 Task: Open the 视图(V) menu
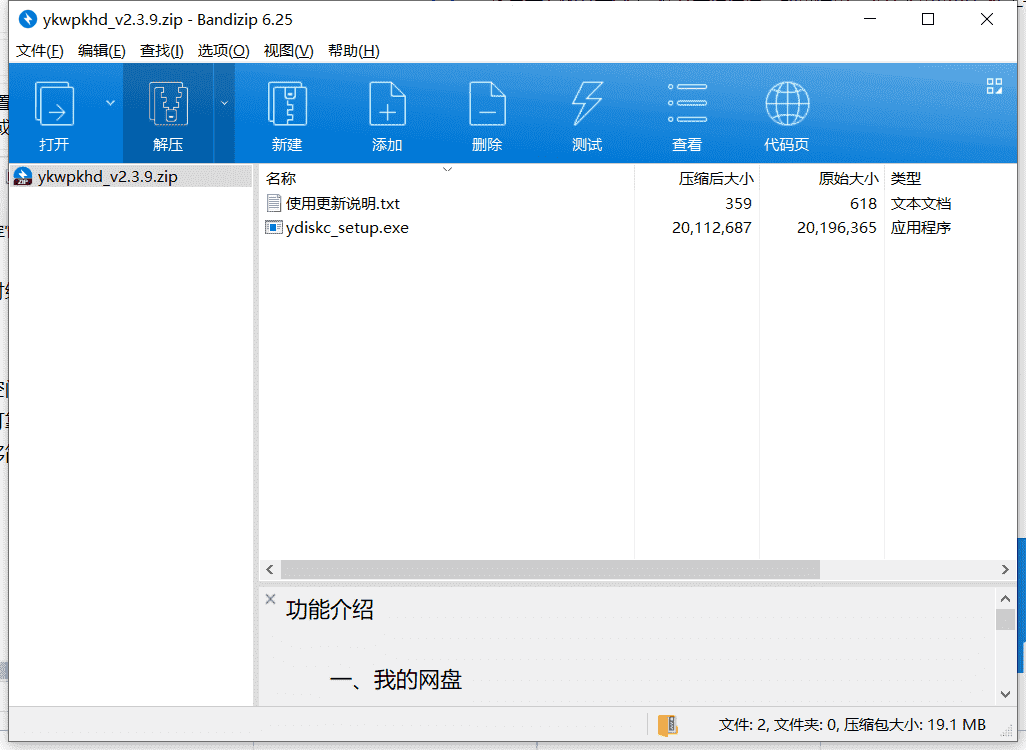click(289, 51)
